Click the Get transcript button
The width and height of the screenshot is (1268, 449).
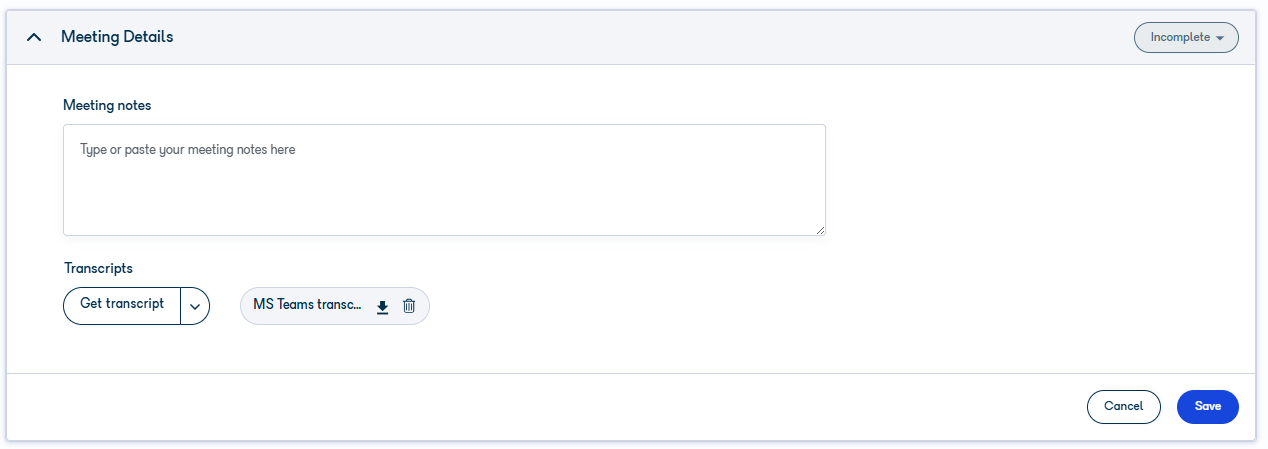click(122, 305)
